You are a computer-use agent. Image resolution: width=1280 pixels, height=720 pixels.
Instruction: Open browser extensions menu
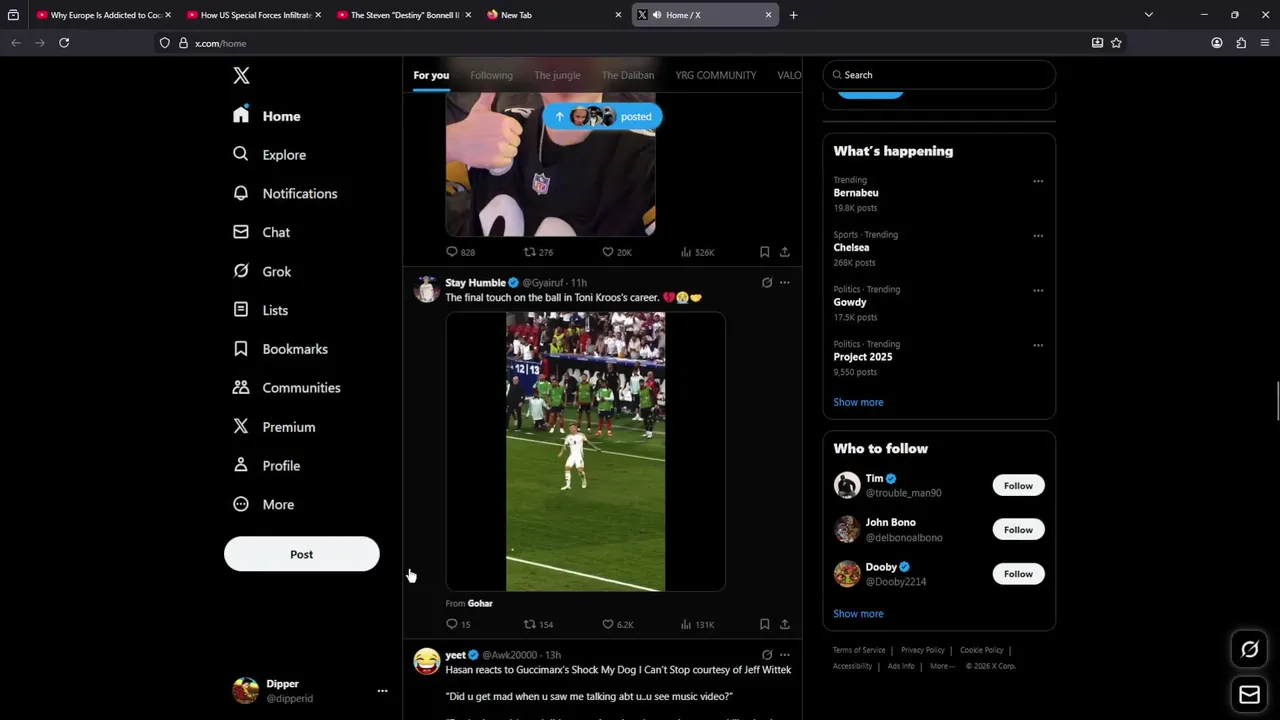click(x=1241, y=43)
